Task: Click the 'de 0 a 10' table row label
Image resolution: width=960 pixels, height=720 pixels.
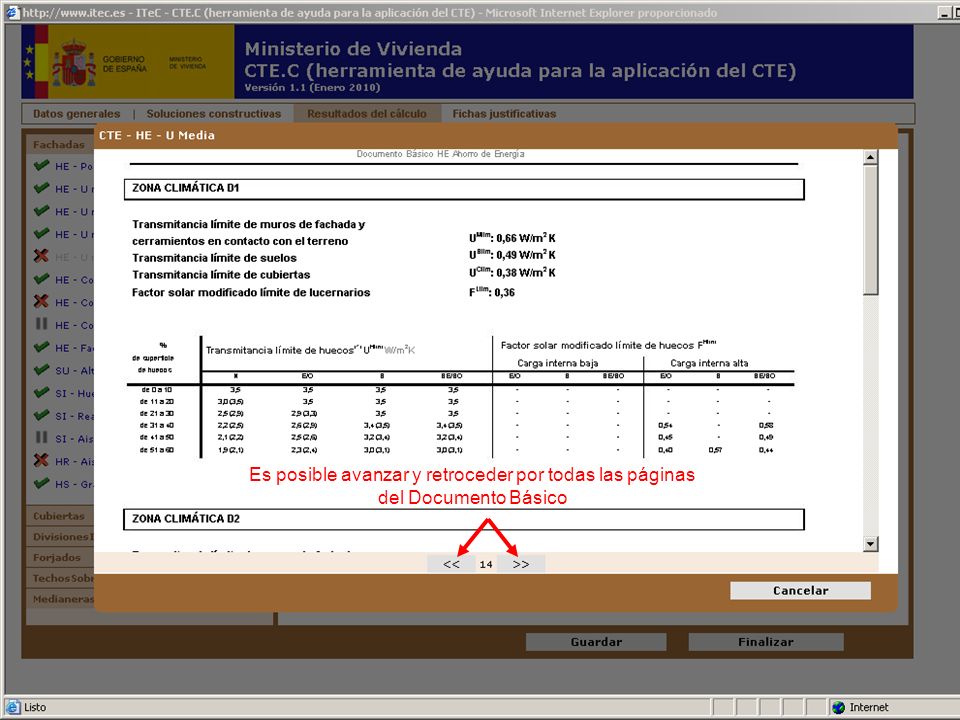Action: (x=156, y=389)
